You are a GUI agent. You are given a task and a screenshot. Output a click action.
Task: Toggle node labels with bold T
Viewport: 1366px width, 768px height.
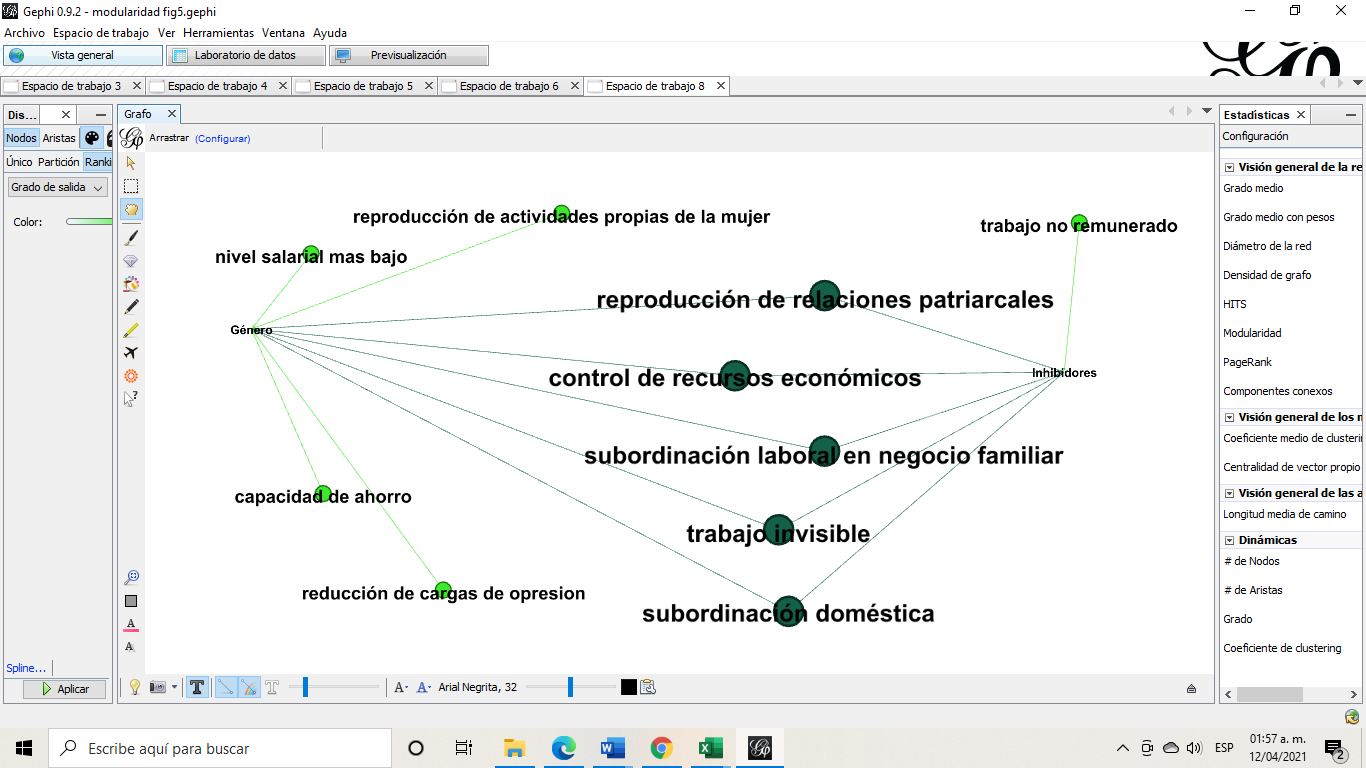pyautogui.click(x=197, y=687)
